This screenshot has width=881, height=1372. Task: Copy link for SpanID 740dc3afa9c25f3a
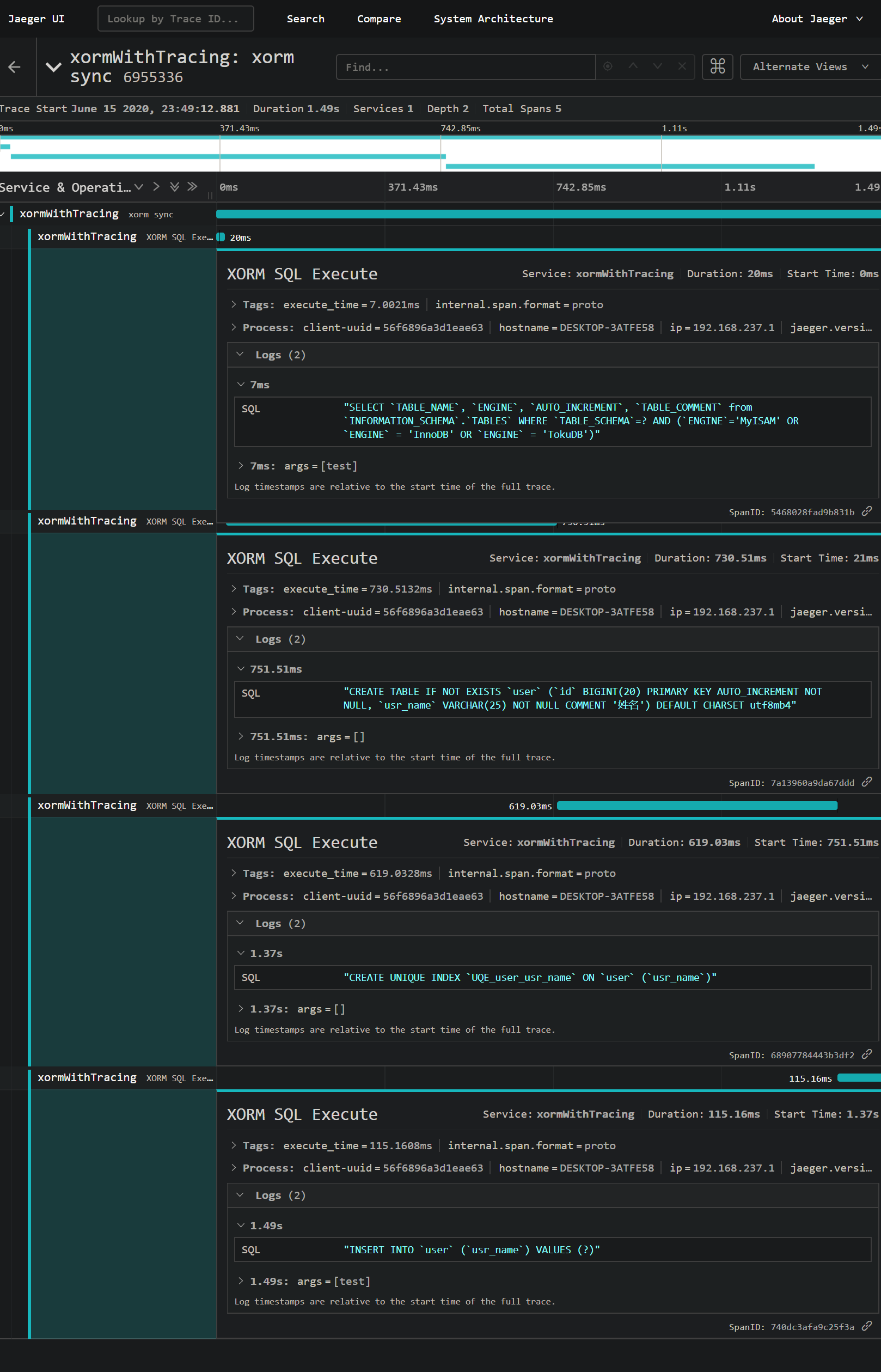click(867, 1327)
